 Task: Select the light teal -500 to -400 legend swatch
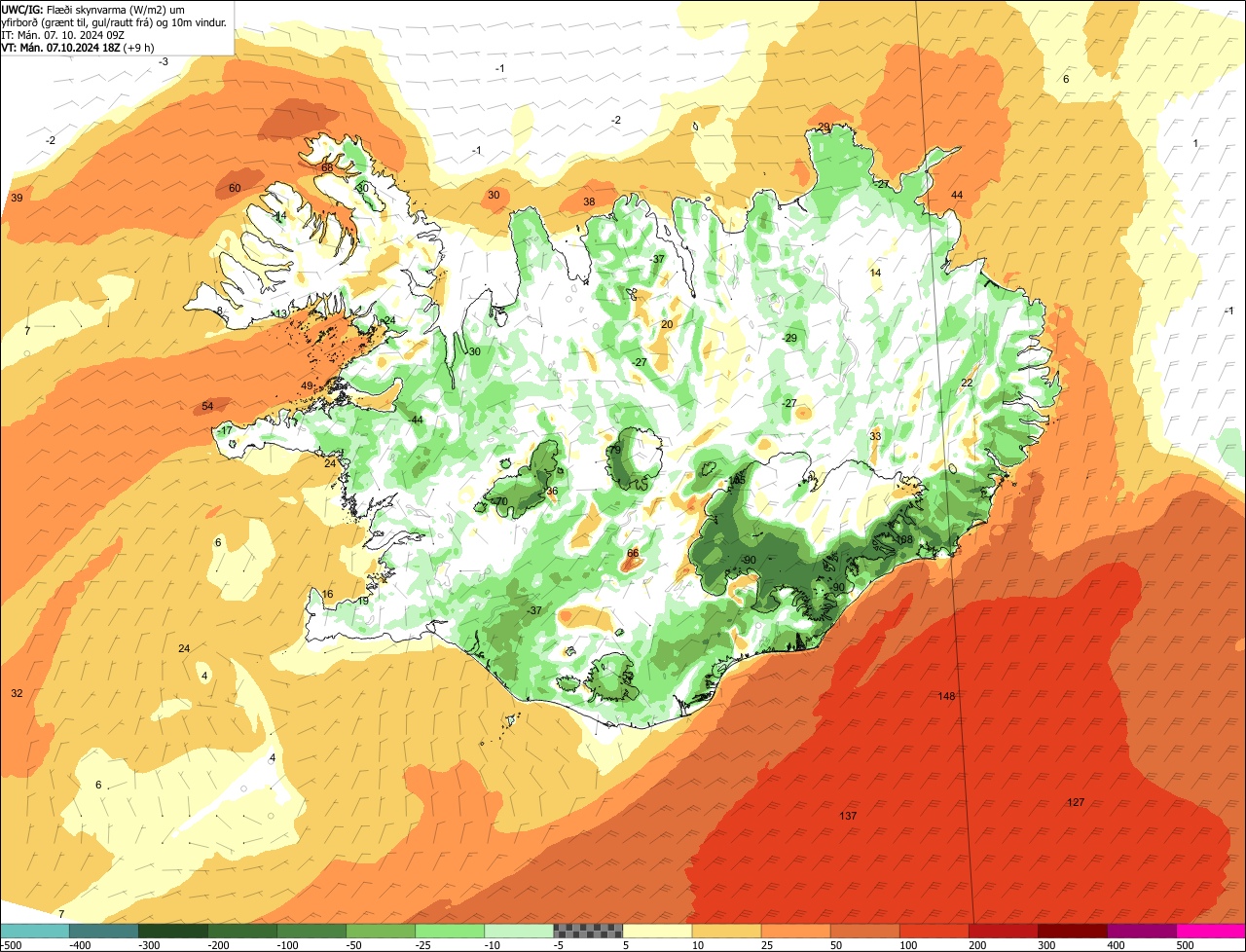[x=34, y=931]
